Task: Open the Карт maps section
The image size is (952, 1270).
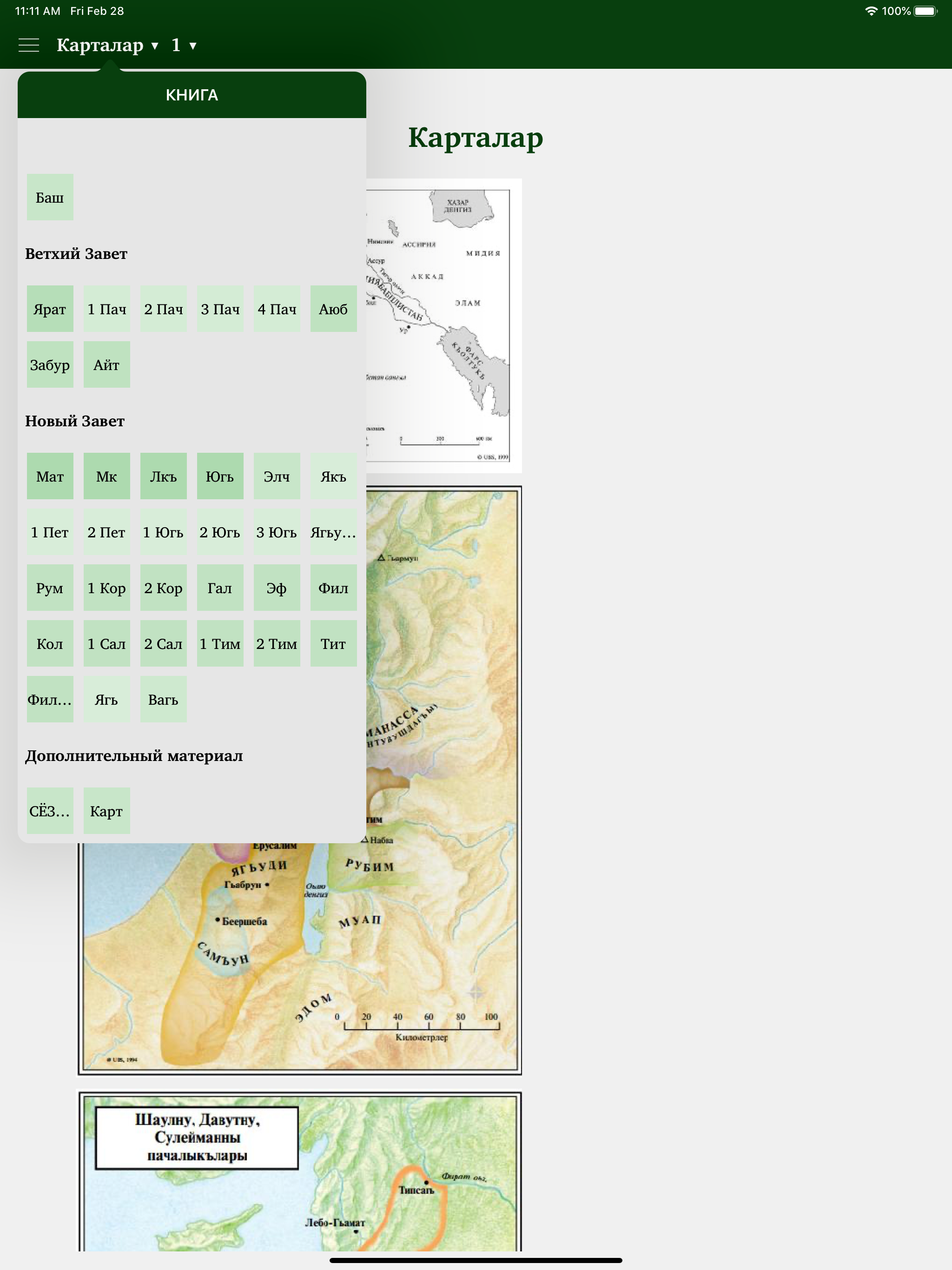Action: pyautogui.click(x=107, y=811)
